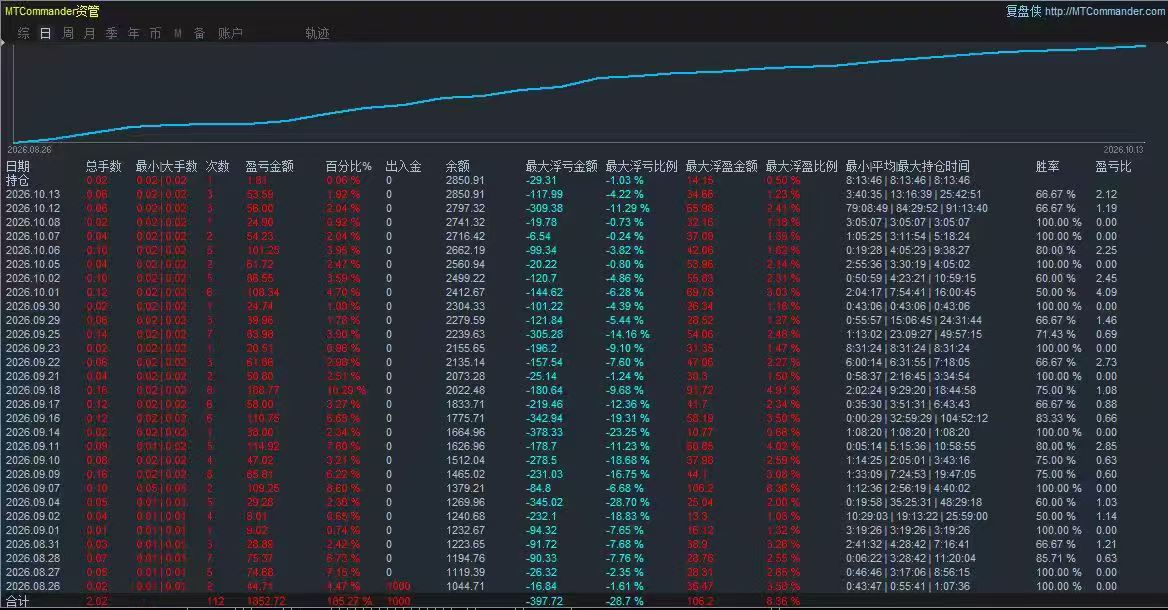Viewport: 1168px width, 610px height.
Task: Switch to the 综 summary tab
Action: (24, 34)
